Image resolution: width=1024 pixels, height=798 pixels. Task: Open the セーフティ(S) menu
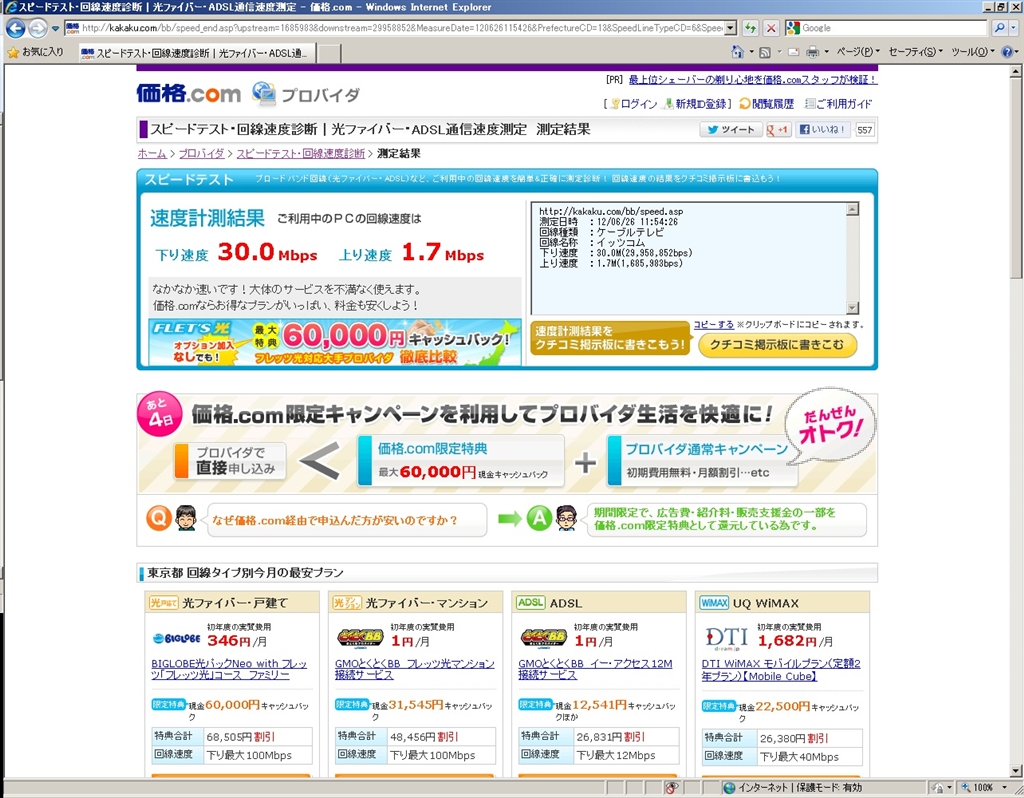pos(916,52)
